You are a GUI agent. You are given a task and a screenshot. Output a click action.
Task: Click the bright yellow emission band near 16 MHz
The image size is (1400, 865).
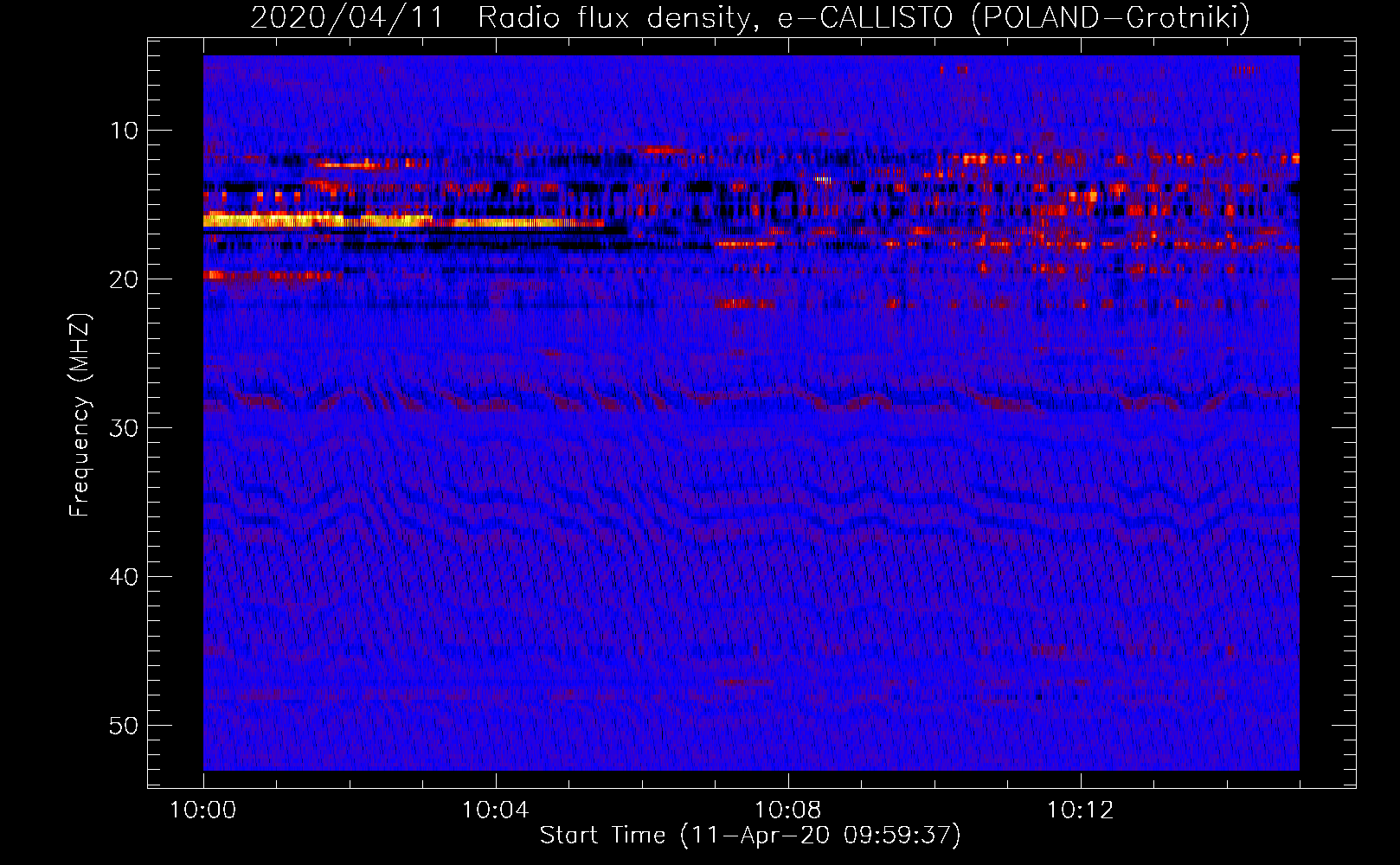pos(403,221)
